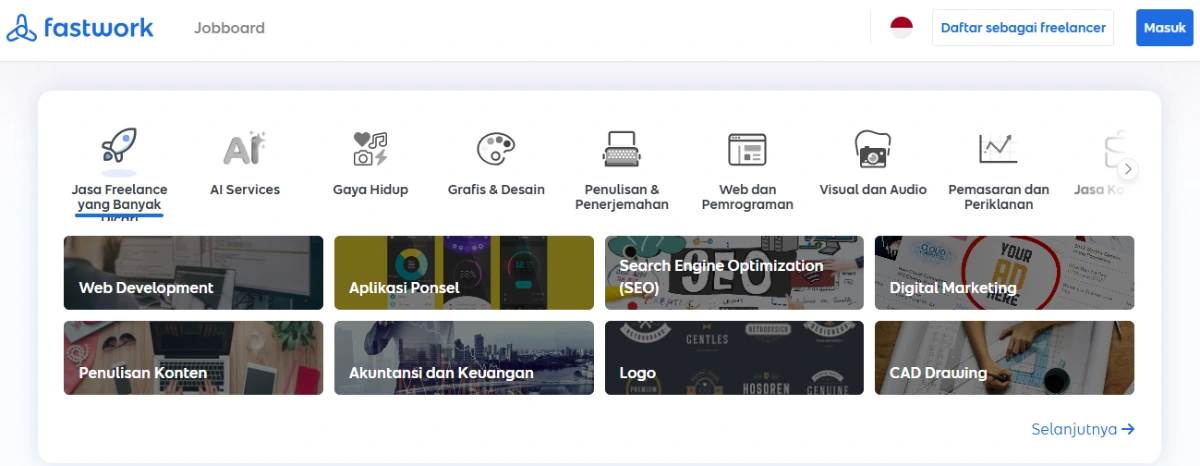
Task: Click the Jasa Freelance yang Banyak label
Action: click(119, 197)
